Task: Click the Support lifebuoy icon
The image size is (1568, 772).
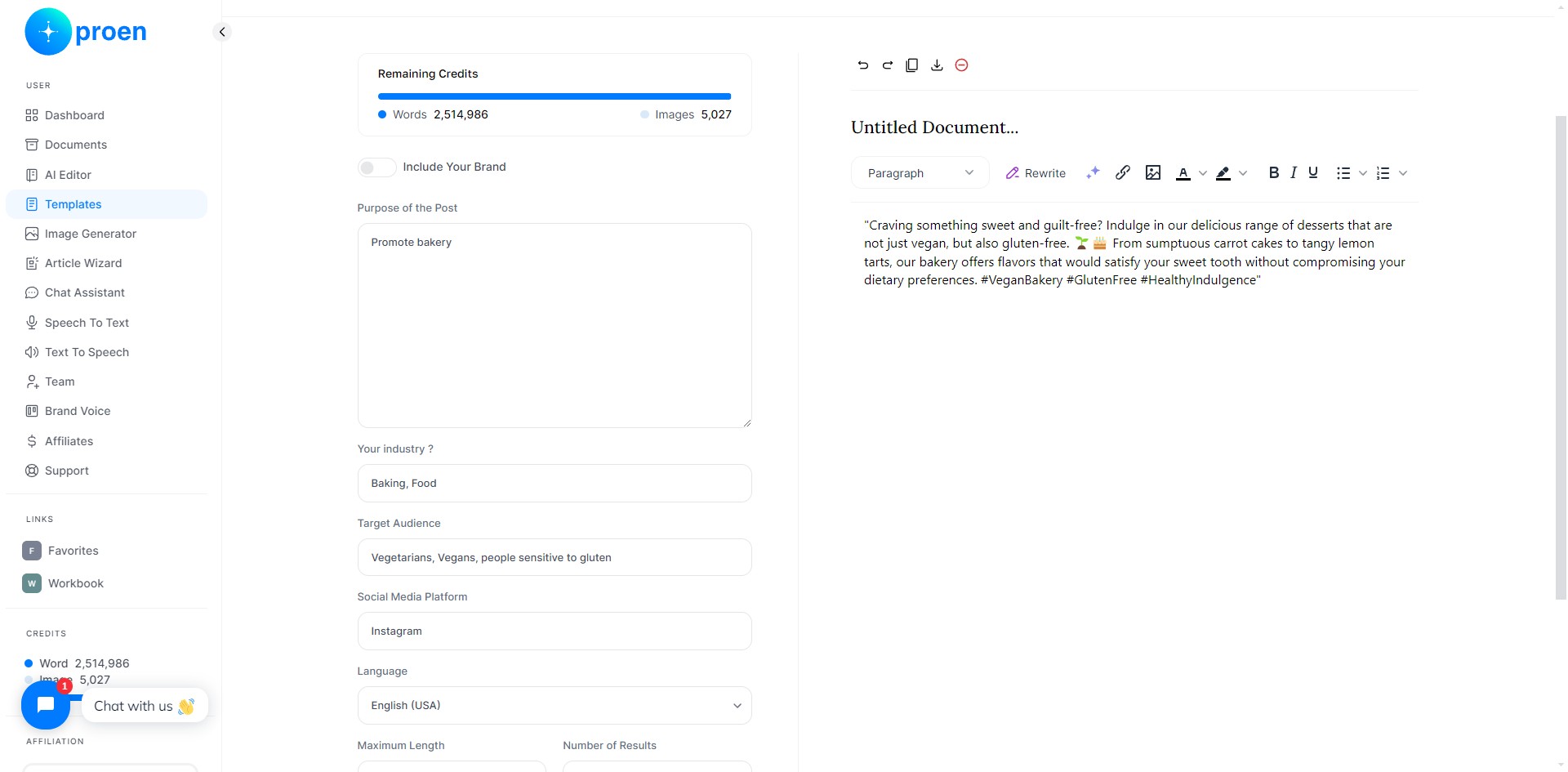Action: (x=32, y=471)
